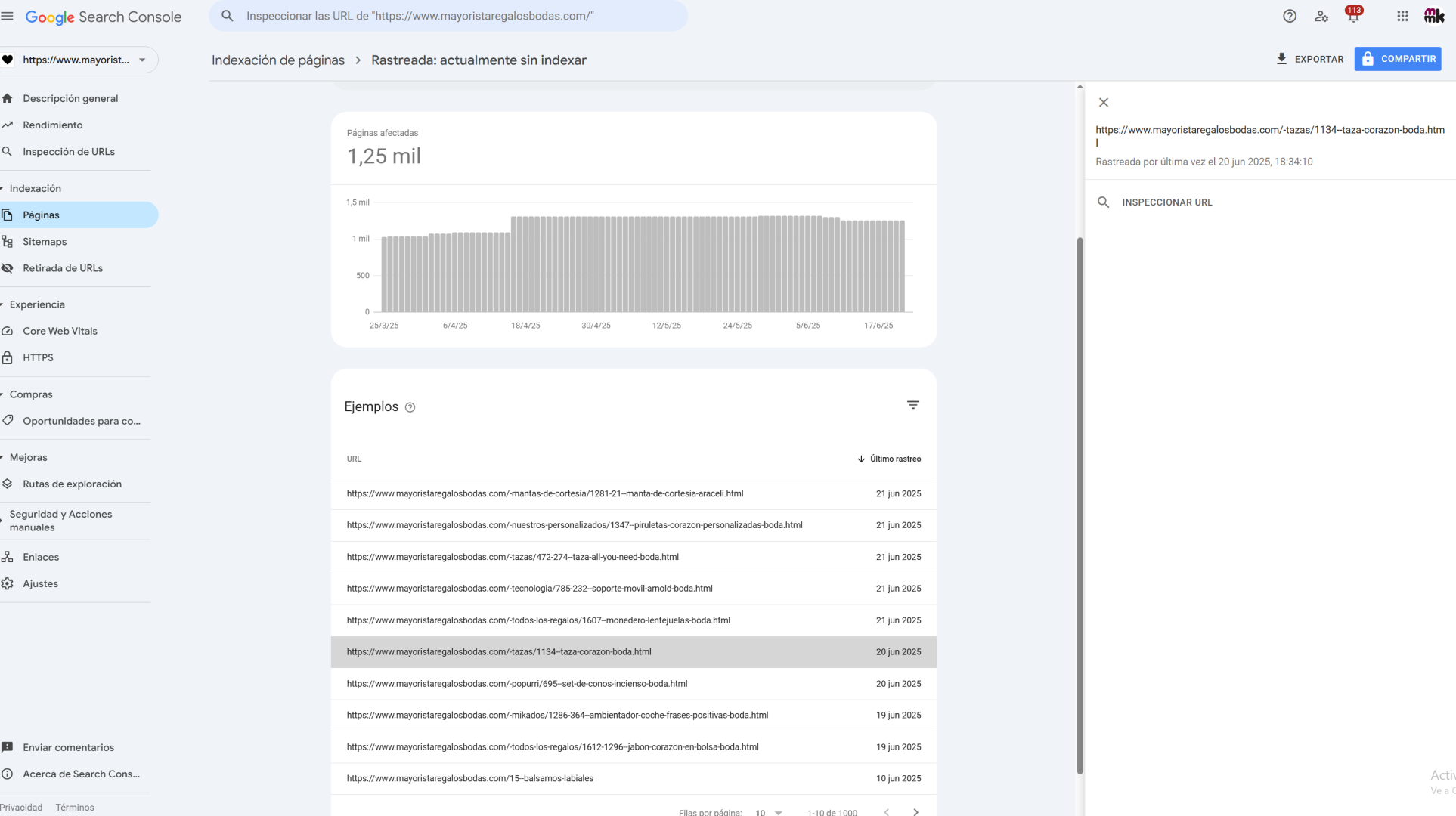The image size is (1456, 816).
Task: Open users and permissions icon
Action: 1321,16
